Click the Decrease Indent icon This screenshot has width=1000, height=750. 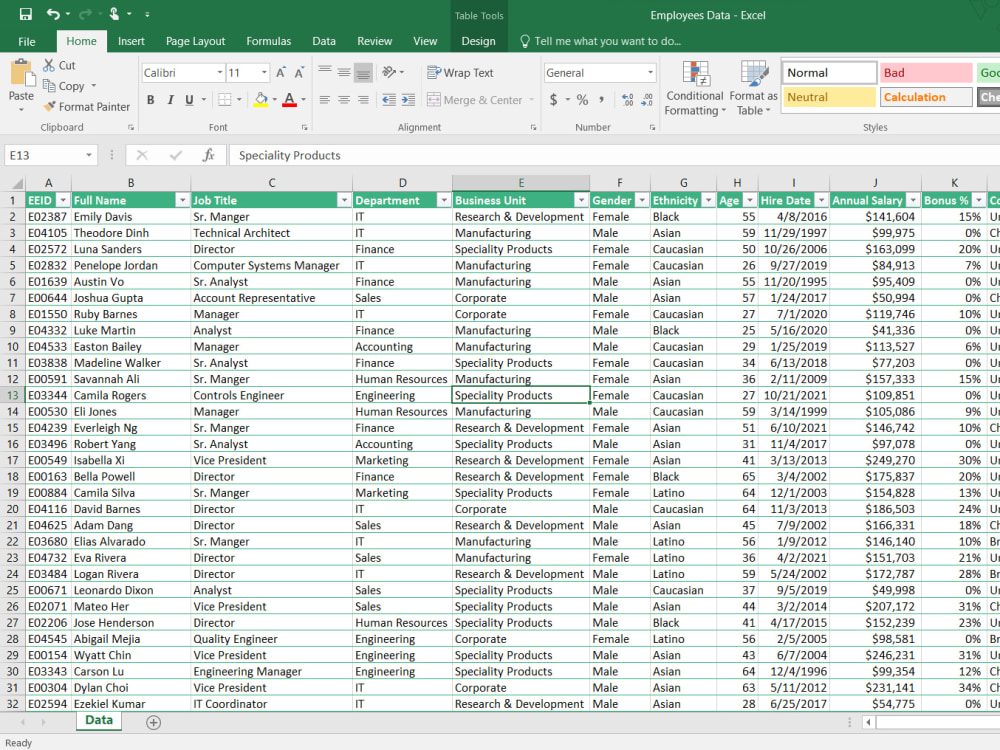click(x=388, y=99)
